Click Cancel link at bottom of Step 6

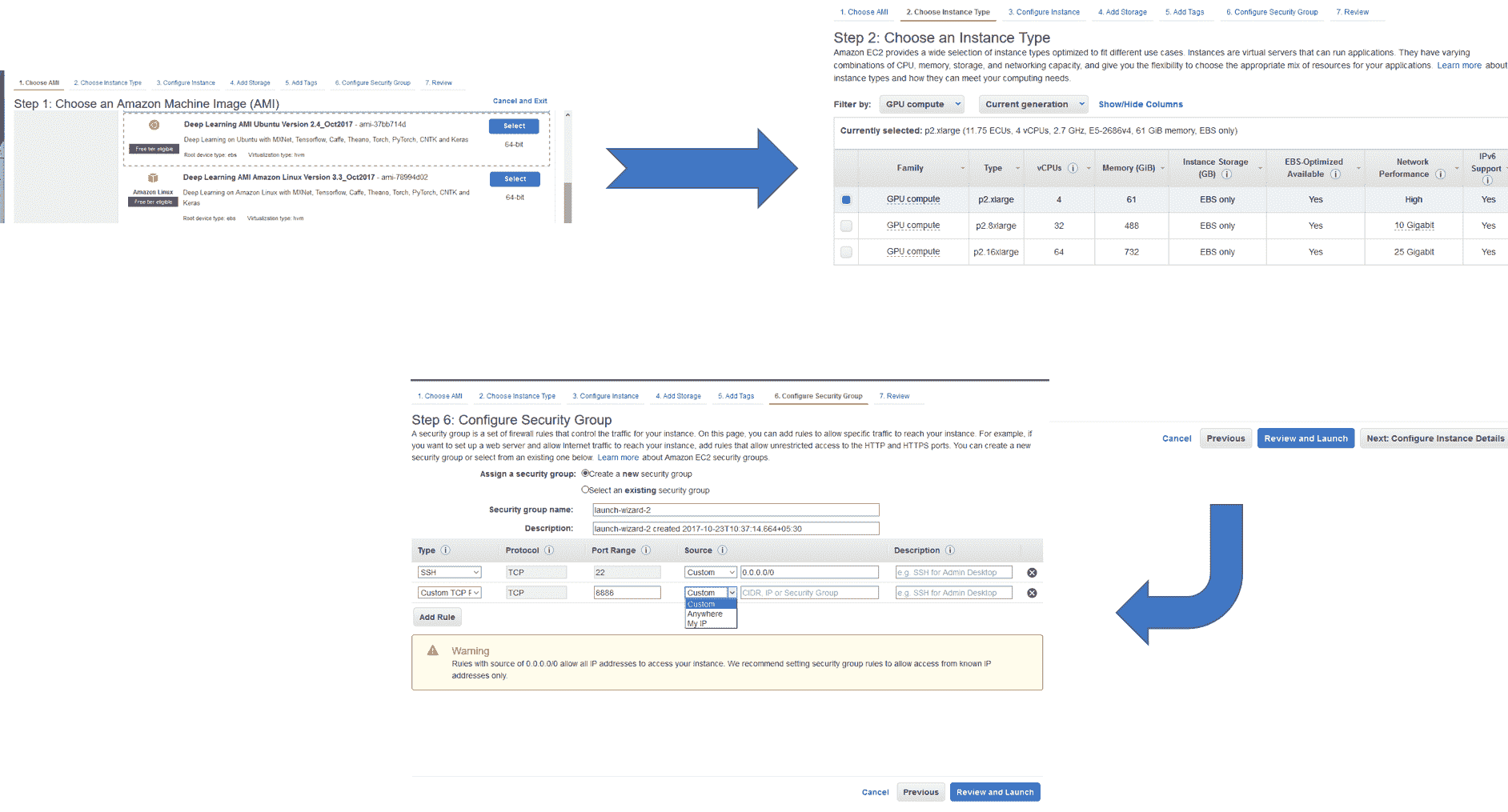point(875,792)
